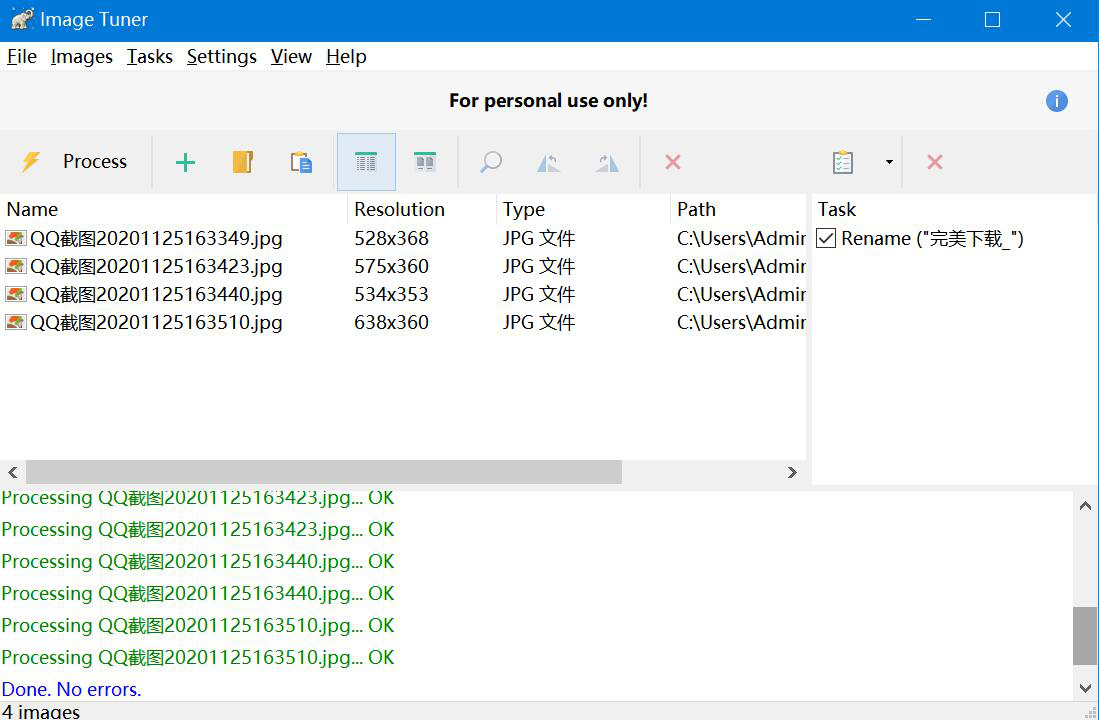Click the horizontal scrollbar in file list
The width and height of the screenshot is (1099, 720).
coord(323,472)
